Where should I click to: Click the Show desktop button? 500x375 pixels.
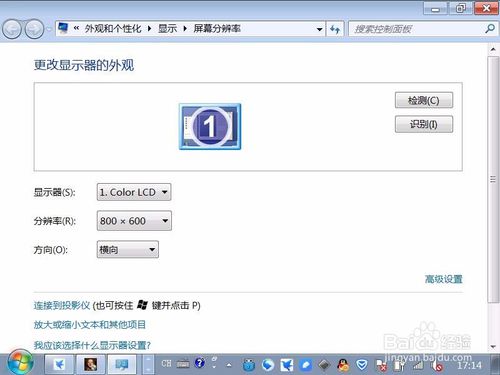click(495, 364)
